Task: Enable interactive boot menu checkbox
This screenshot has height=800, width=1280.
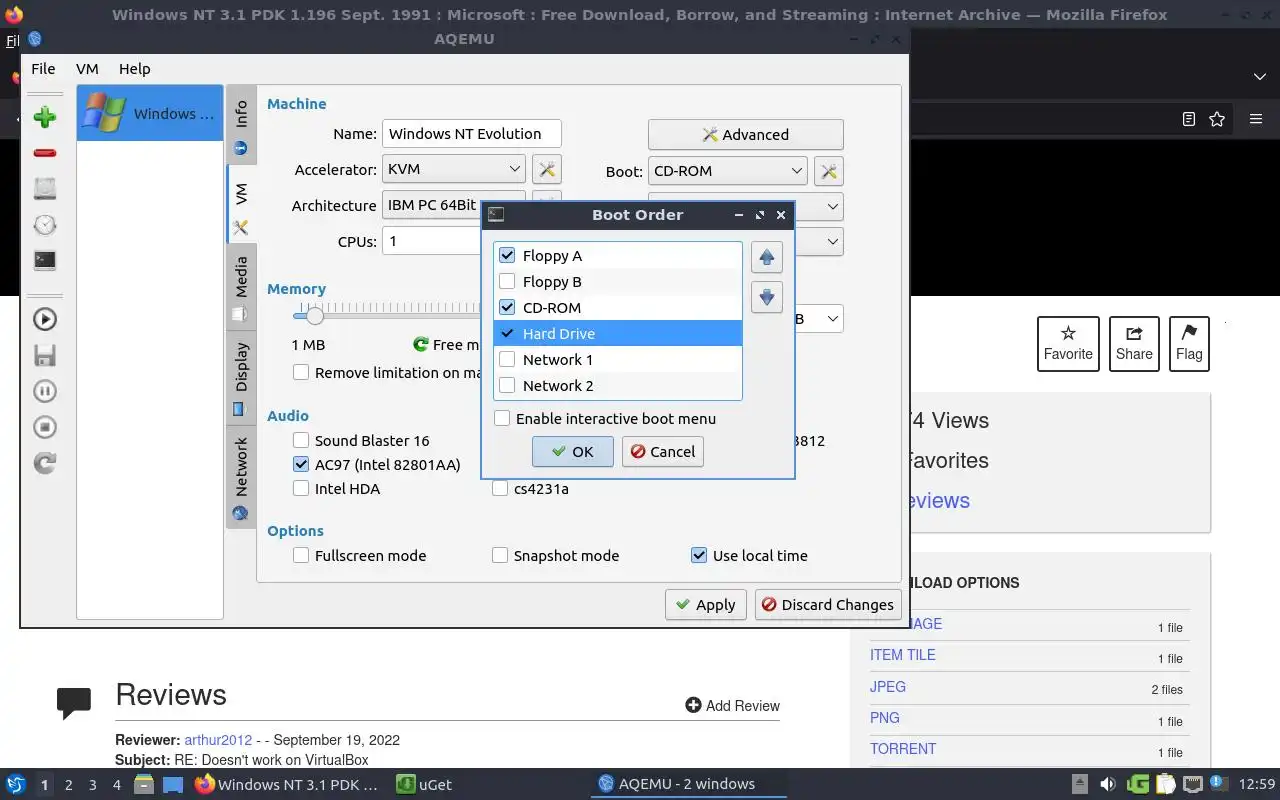Action: coord(502,418)
